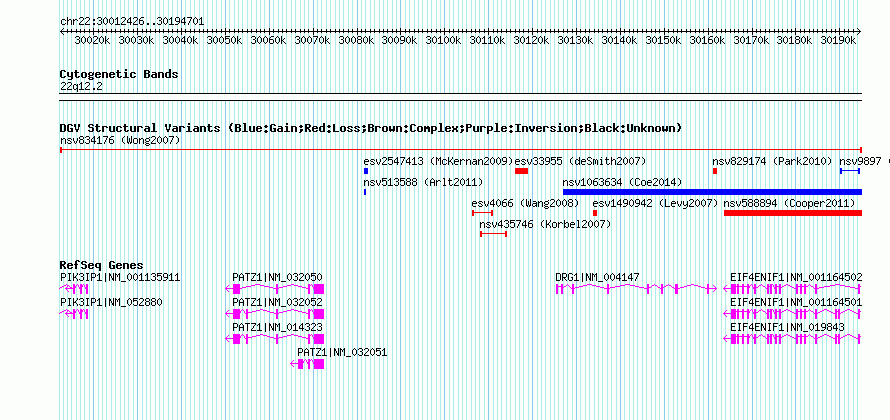The height and width of the screenshot is (420, 890).
Task: Click the blue esv2547413 gain marker
Action: coord(366,171)
